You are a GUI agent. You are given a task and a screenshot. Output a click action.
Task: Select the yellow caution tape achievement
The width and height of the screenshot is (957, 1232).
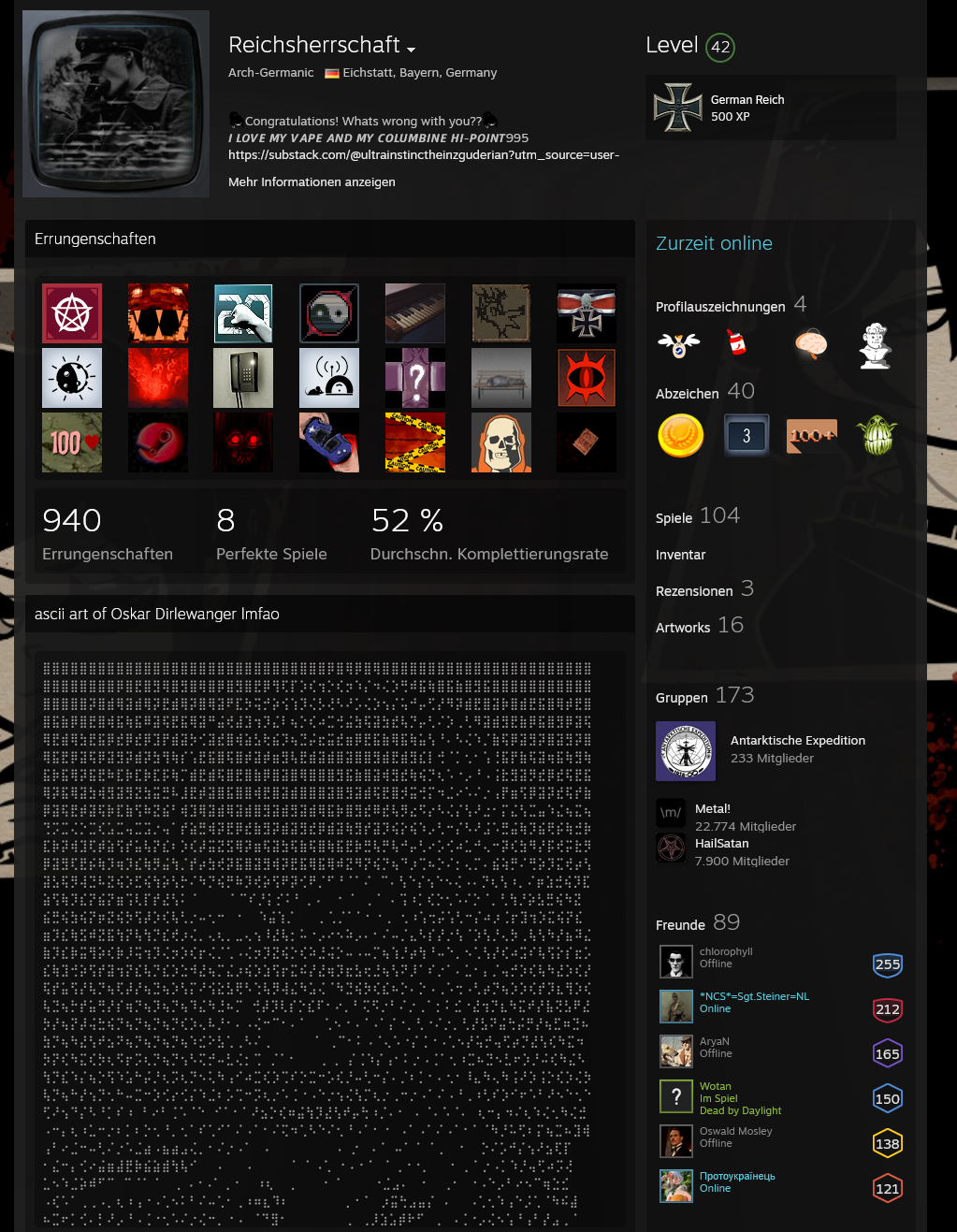pyautogui.click(x=414, y=442)
